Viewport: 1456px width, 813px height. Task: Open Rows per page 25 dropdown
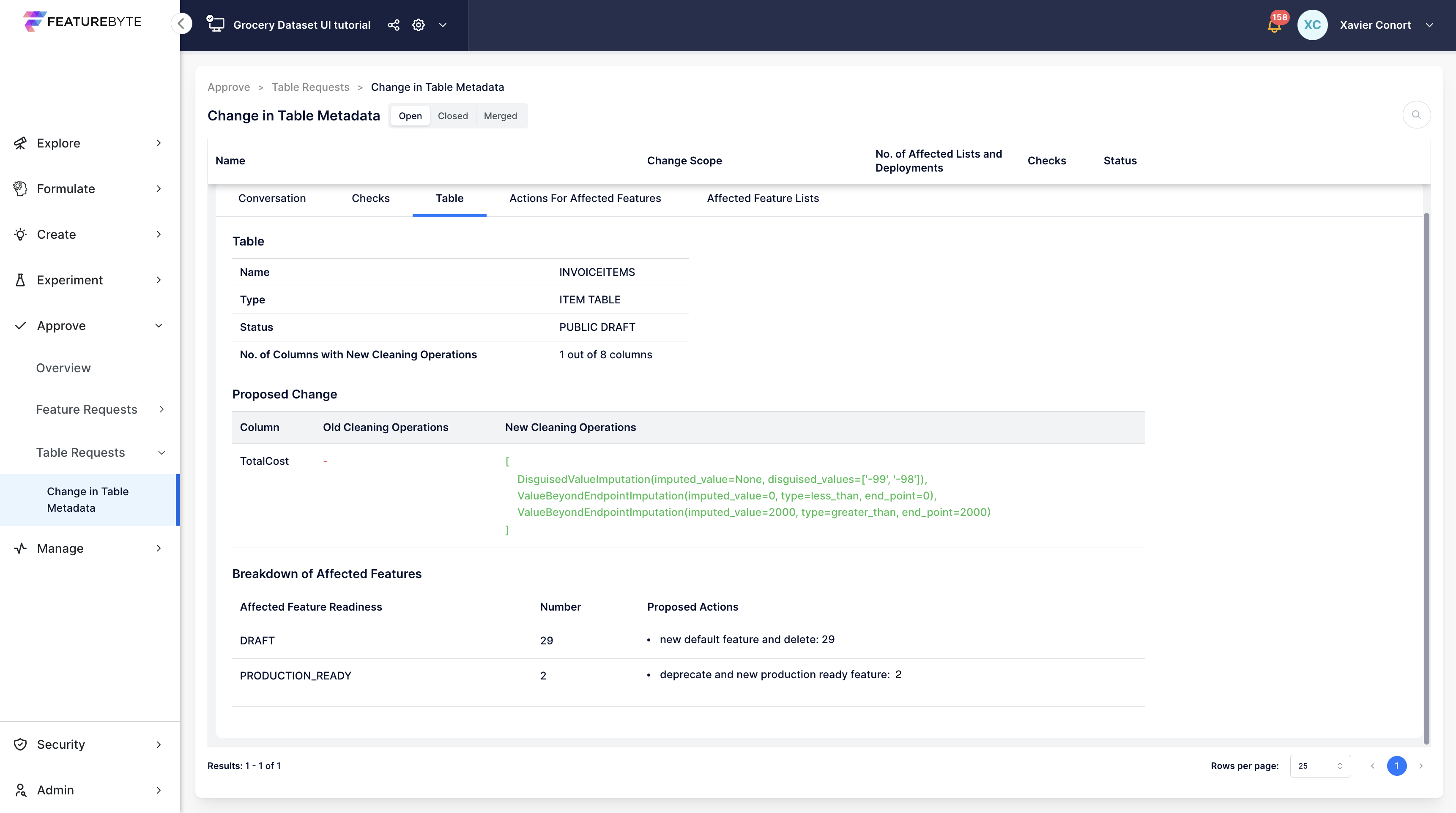click(1320, 766)
